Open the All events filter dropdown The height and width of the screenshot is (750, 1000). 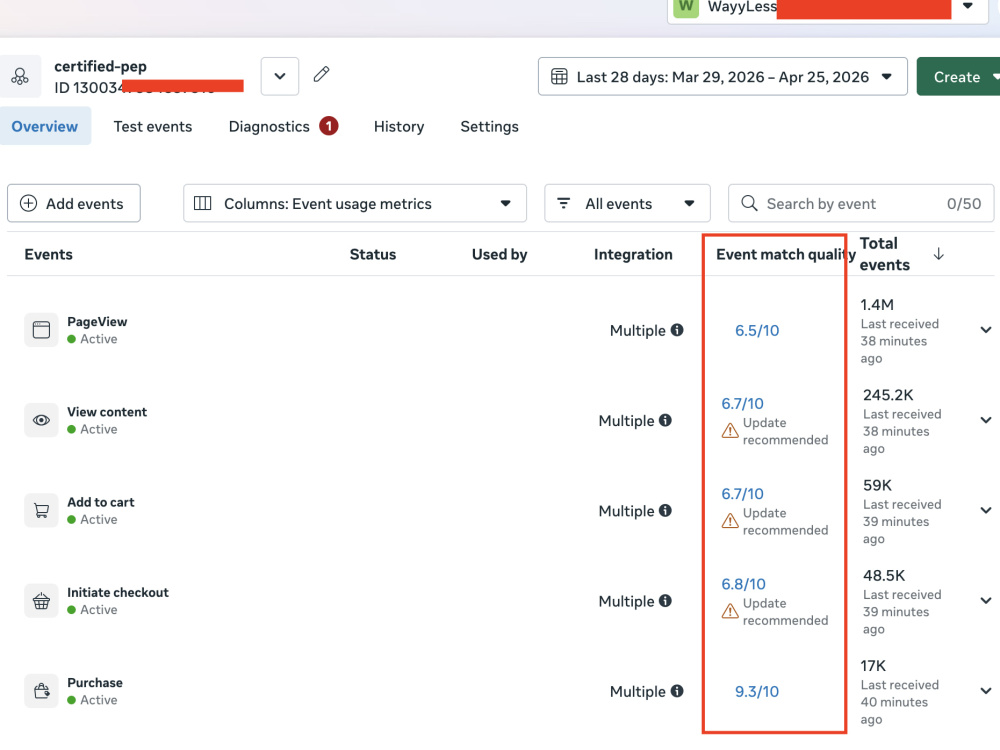[x=627, y=203]
